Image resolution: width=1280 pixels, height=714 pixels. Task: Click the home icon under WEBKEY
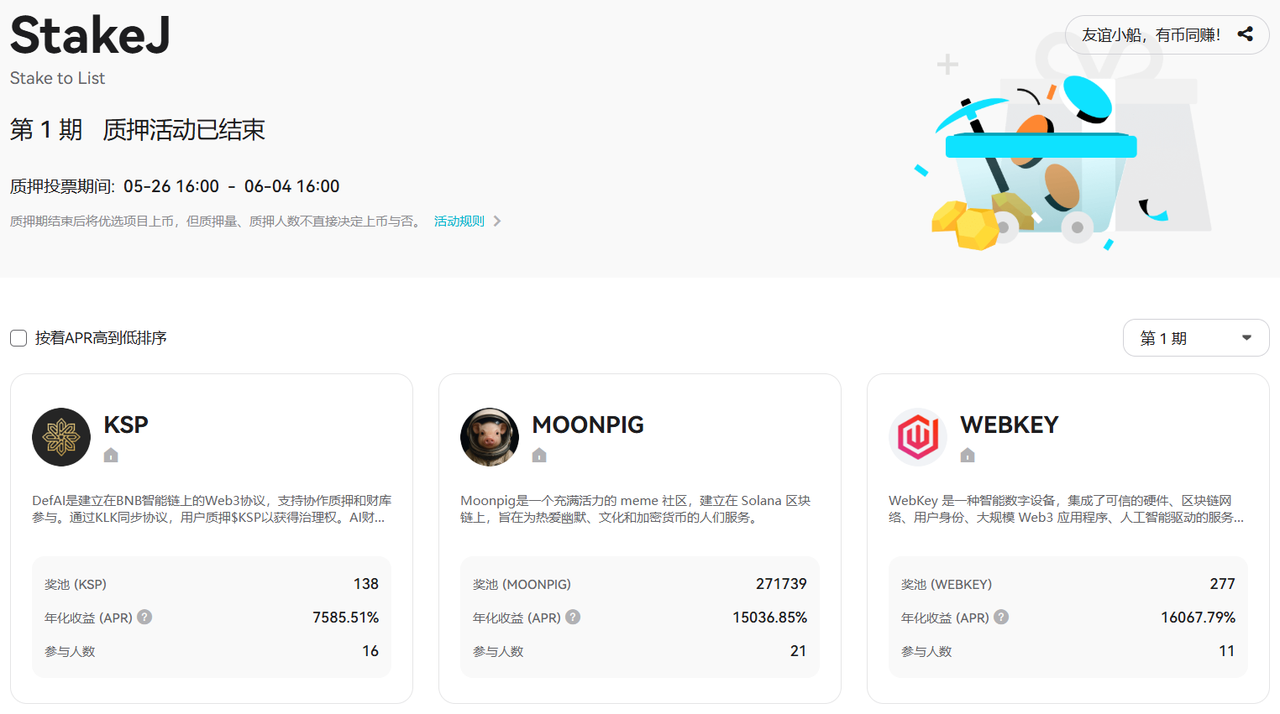coord(967,455)
